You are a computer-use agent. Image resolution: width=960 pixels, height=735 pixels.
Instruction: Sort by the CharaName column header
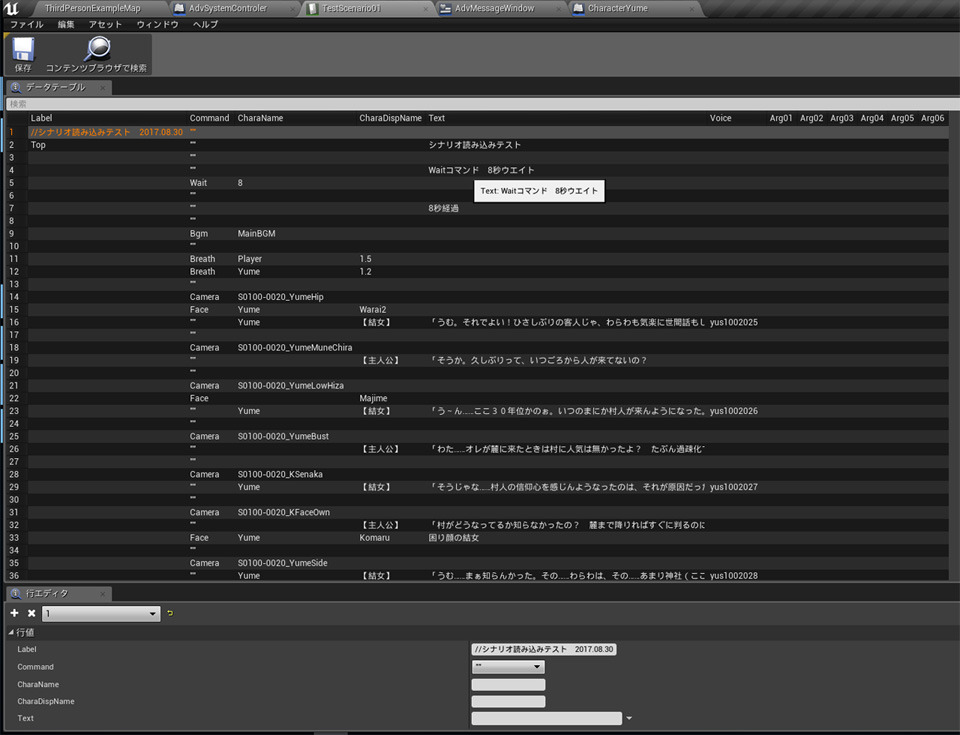click(x=260, y=118)
